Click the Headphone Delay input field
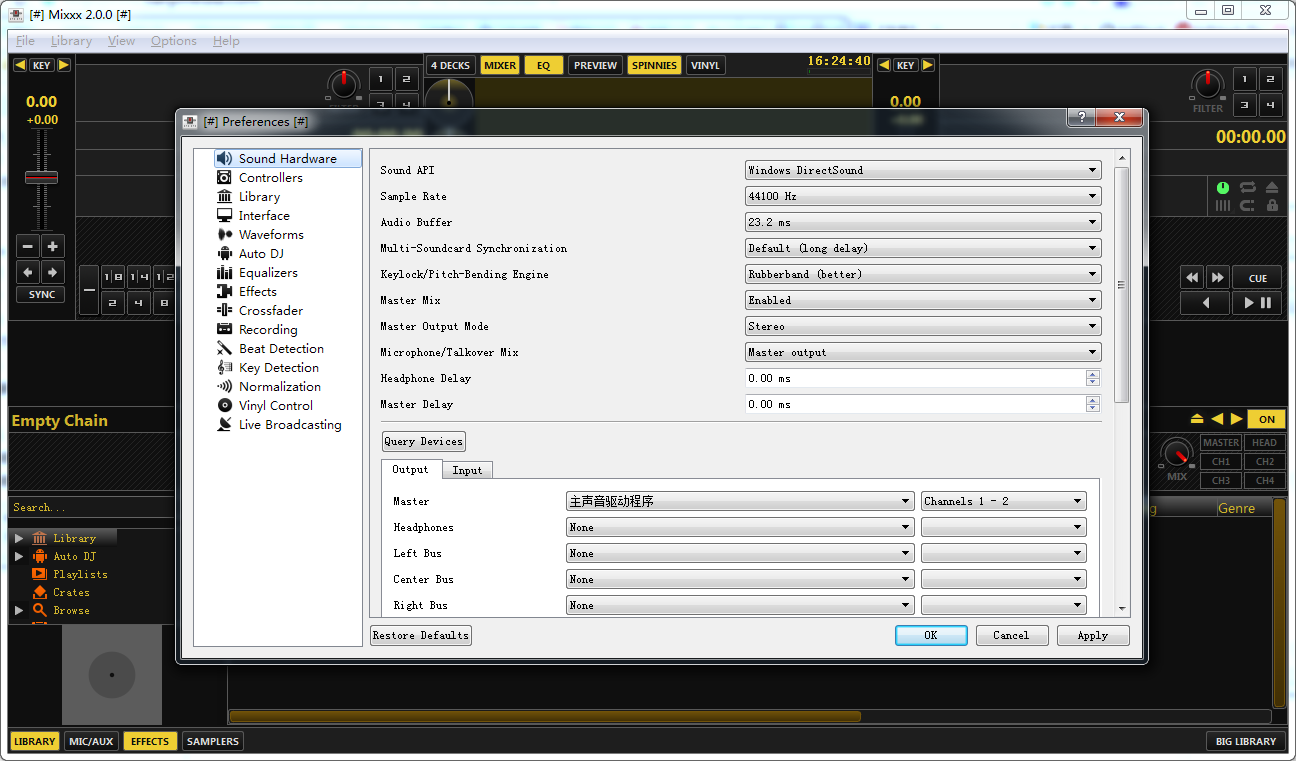The width and height of the screenshot is (1296, 761). pos(914,379)
